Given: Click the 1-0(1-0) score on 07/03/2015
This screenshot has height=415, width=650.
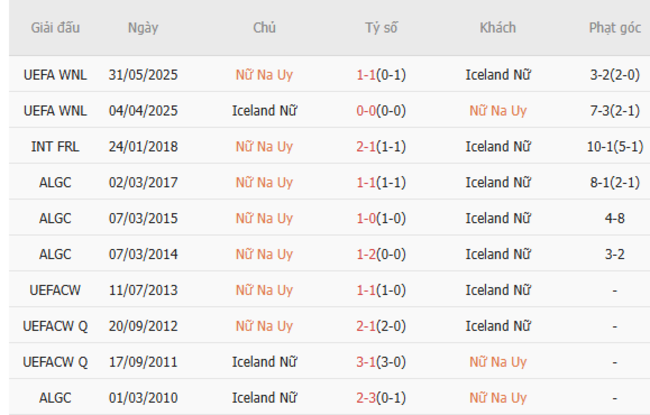Looking at the screenshot, I should pos(381,218).
